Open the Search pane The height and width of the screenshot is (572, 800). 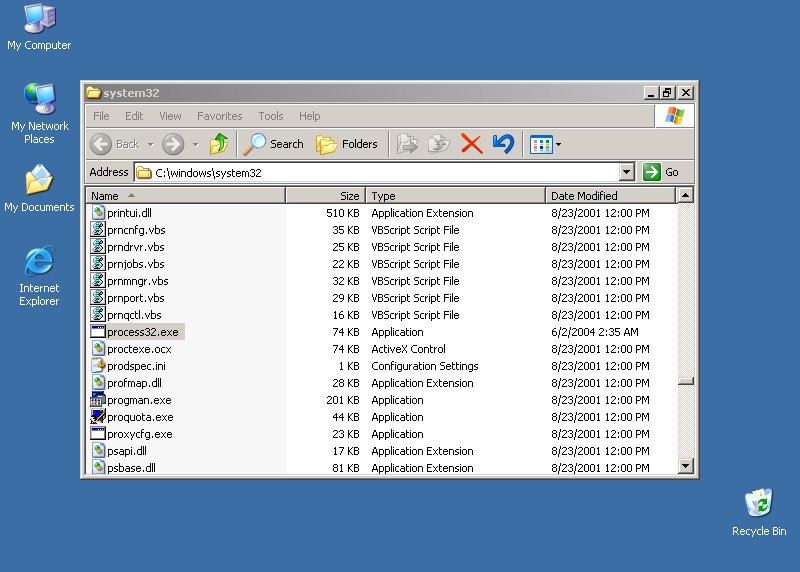[x=273, y=144]
